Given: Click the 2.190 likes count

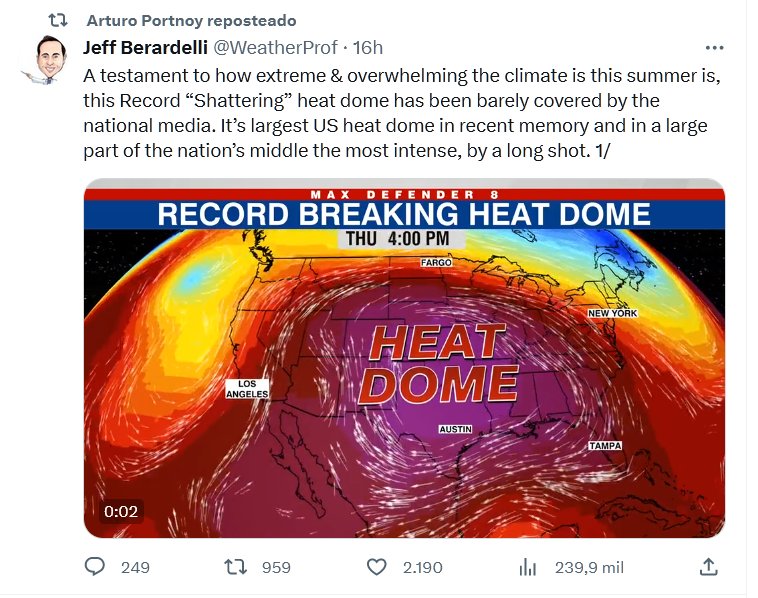Looking at the screenshot, I should pyautogui.click(x=422, y=567).
